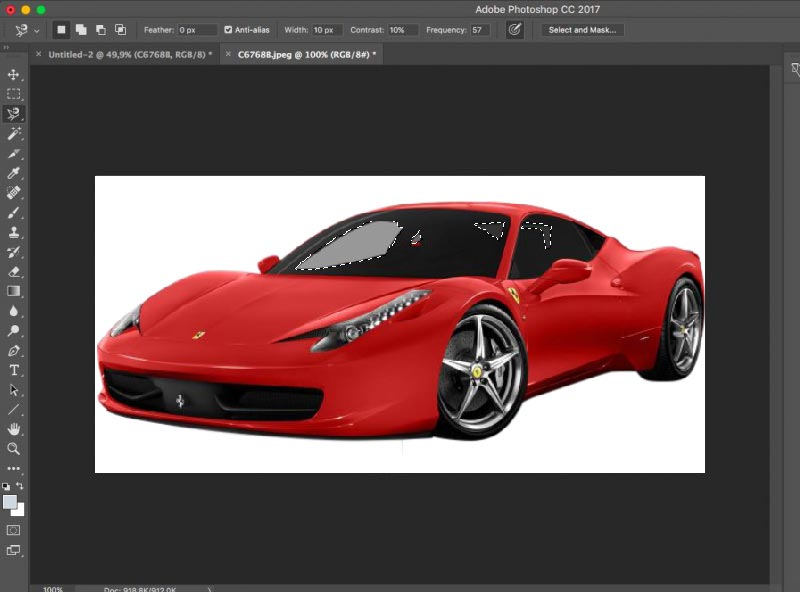This screenshot has height=592, width=800.
Task: Enable Add to Selection mode
Action: point(81,30)
